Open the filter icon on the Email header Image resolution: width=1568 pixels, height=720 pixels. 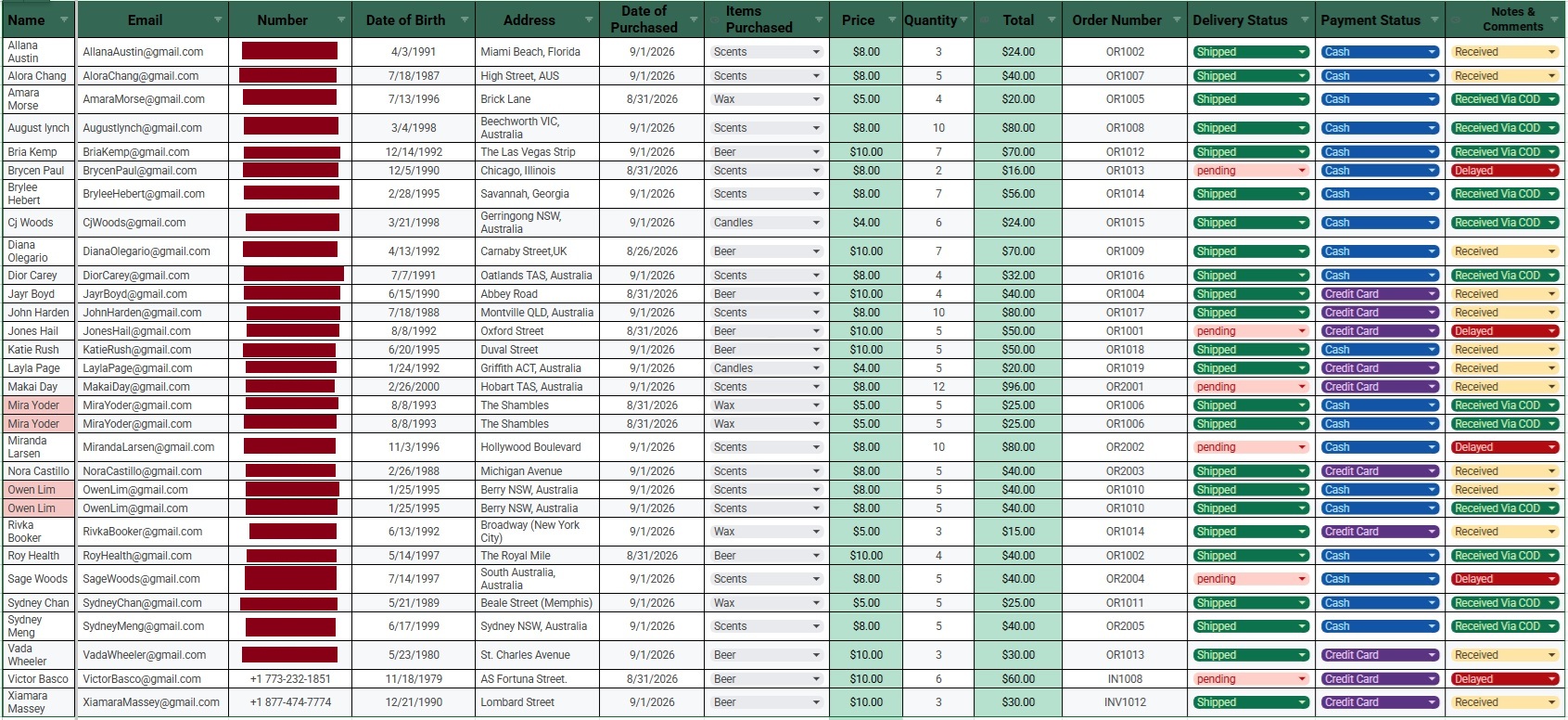pyautogui.click(x=218, y=19)
